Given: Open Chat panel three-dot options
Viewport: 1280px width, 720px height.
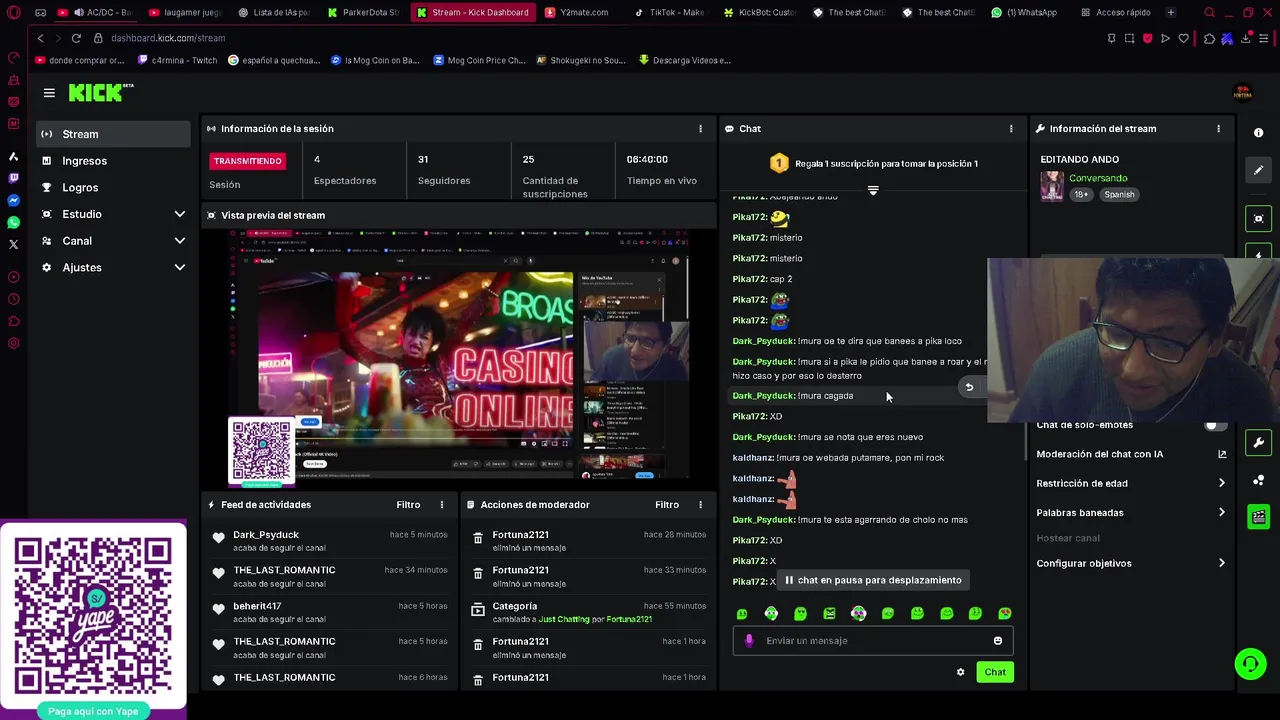Looking at the screenshot, I should coord(1011,129).
